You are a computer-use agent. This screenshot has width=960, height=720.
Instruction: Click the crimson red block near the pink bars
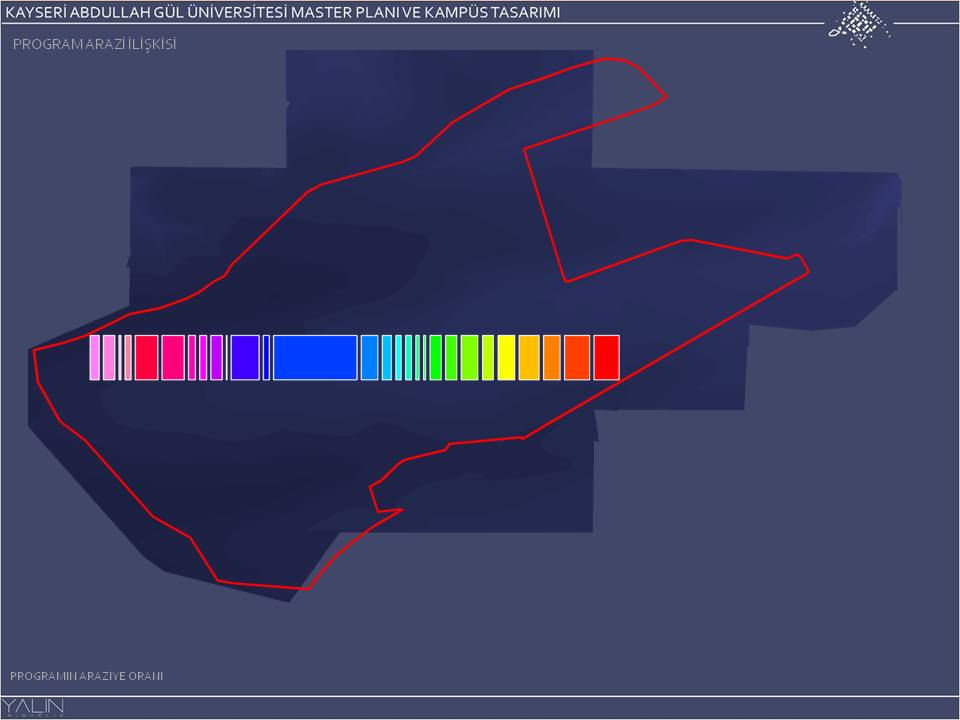point(146,358)
